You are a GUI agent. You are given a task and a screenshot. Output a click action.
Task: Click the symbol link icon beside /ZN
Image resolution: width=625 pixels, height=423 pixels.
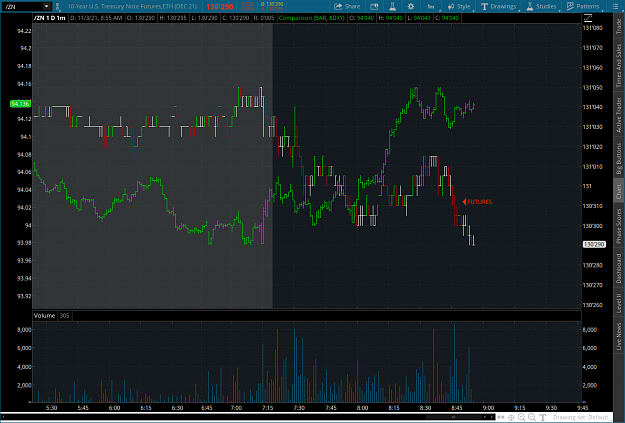[58, 6]
